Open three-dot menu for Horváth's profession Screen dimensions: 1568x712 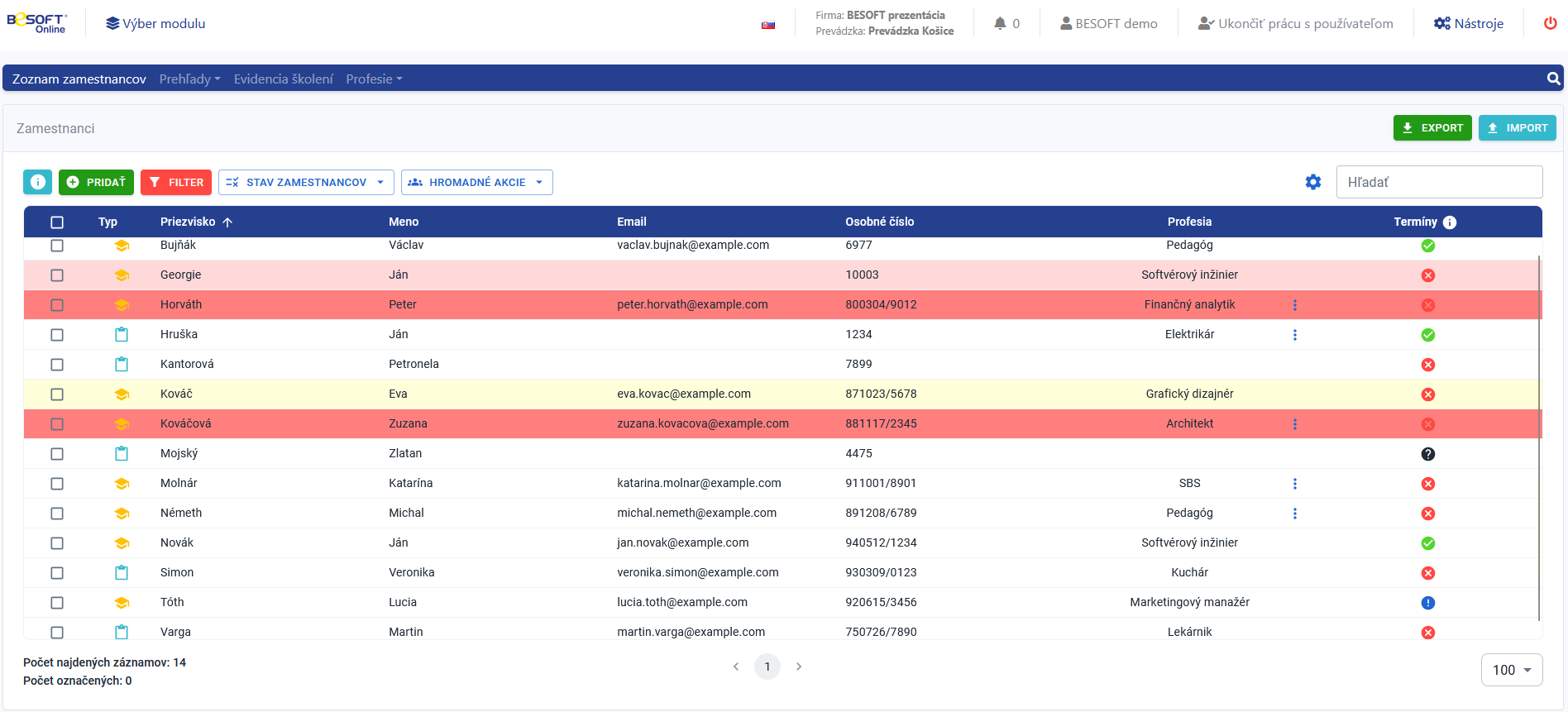tap(1294, 305)
